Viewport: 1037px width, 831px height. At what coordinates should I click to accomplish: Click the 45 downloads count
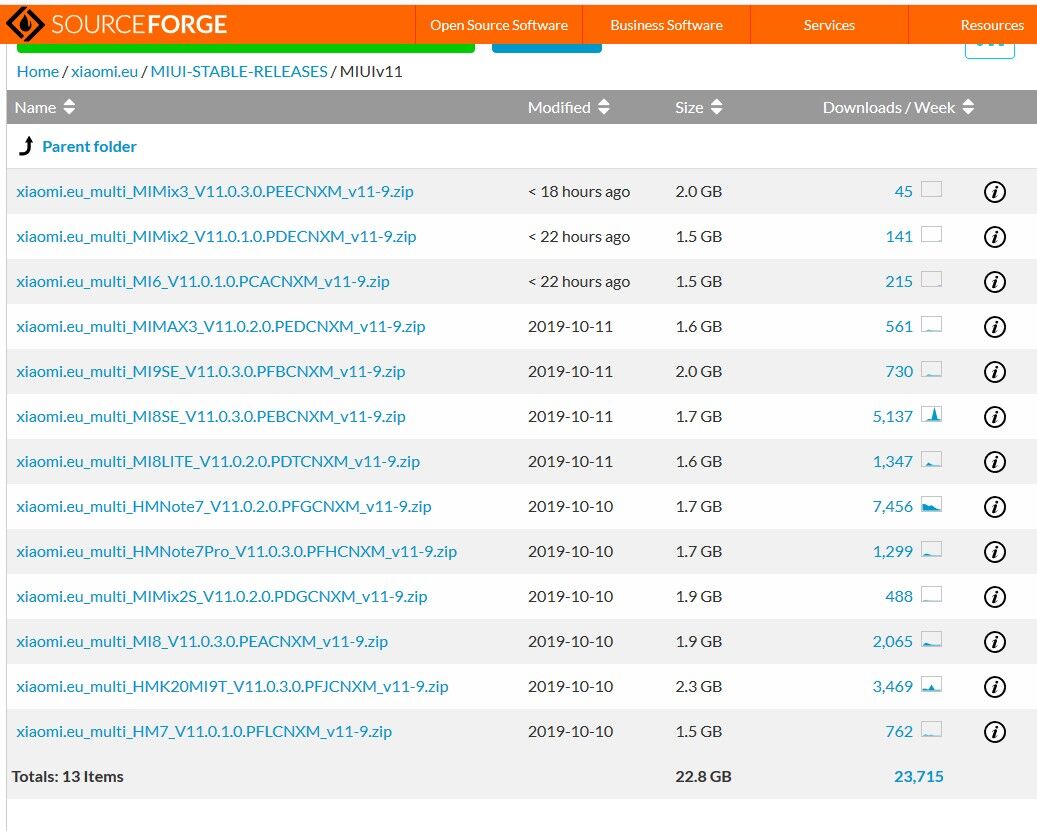point(903,192)
